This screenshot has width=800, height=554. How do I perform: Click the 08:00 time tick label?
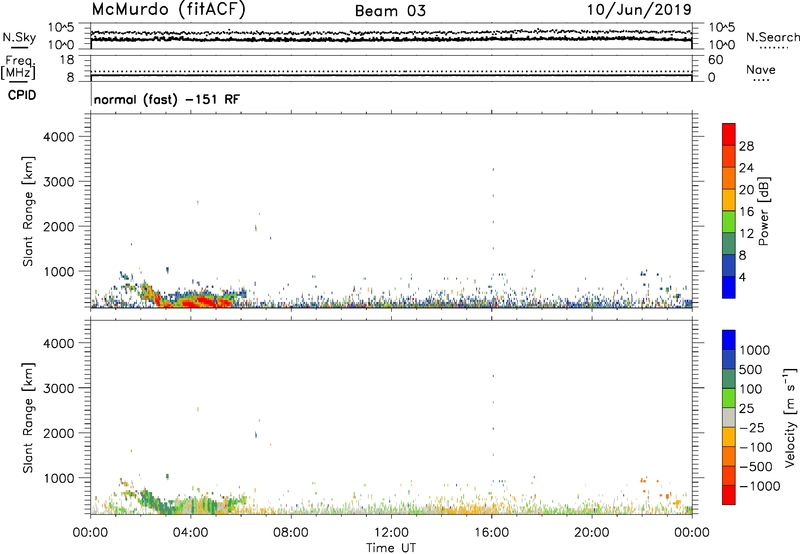(x=291, y=533)
